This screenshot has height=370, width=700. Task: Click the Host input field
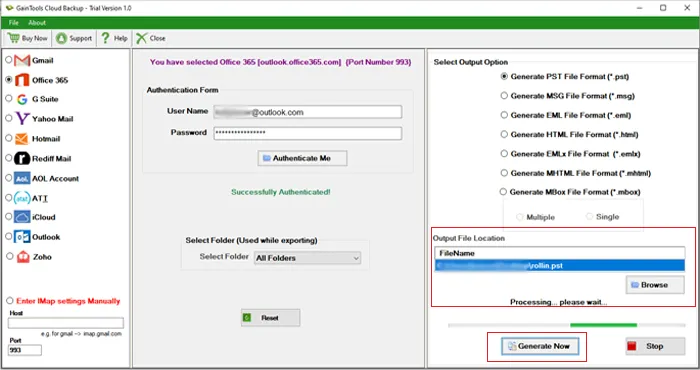(x=66, y=323)
